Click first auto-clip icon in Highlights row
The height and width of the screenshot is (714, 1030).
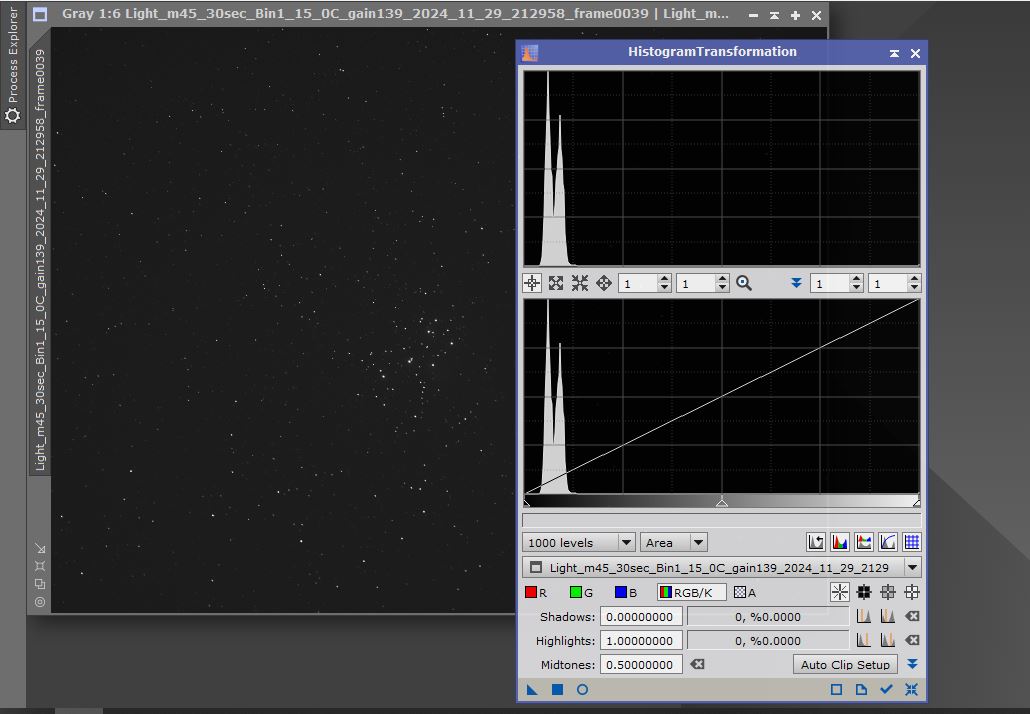click(864, 640)
